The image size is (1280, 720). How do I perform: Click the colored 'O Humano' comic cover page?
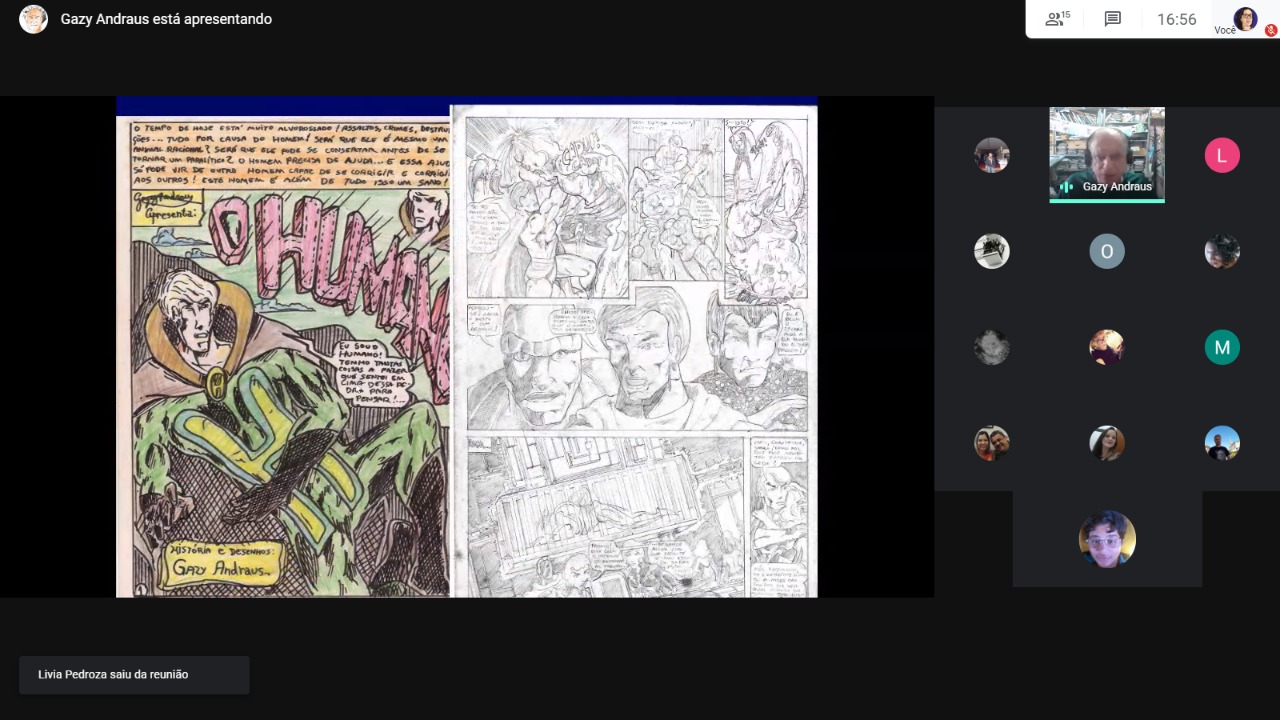(284, 350)
